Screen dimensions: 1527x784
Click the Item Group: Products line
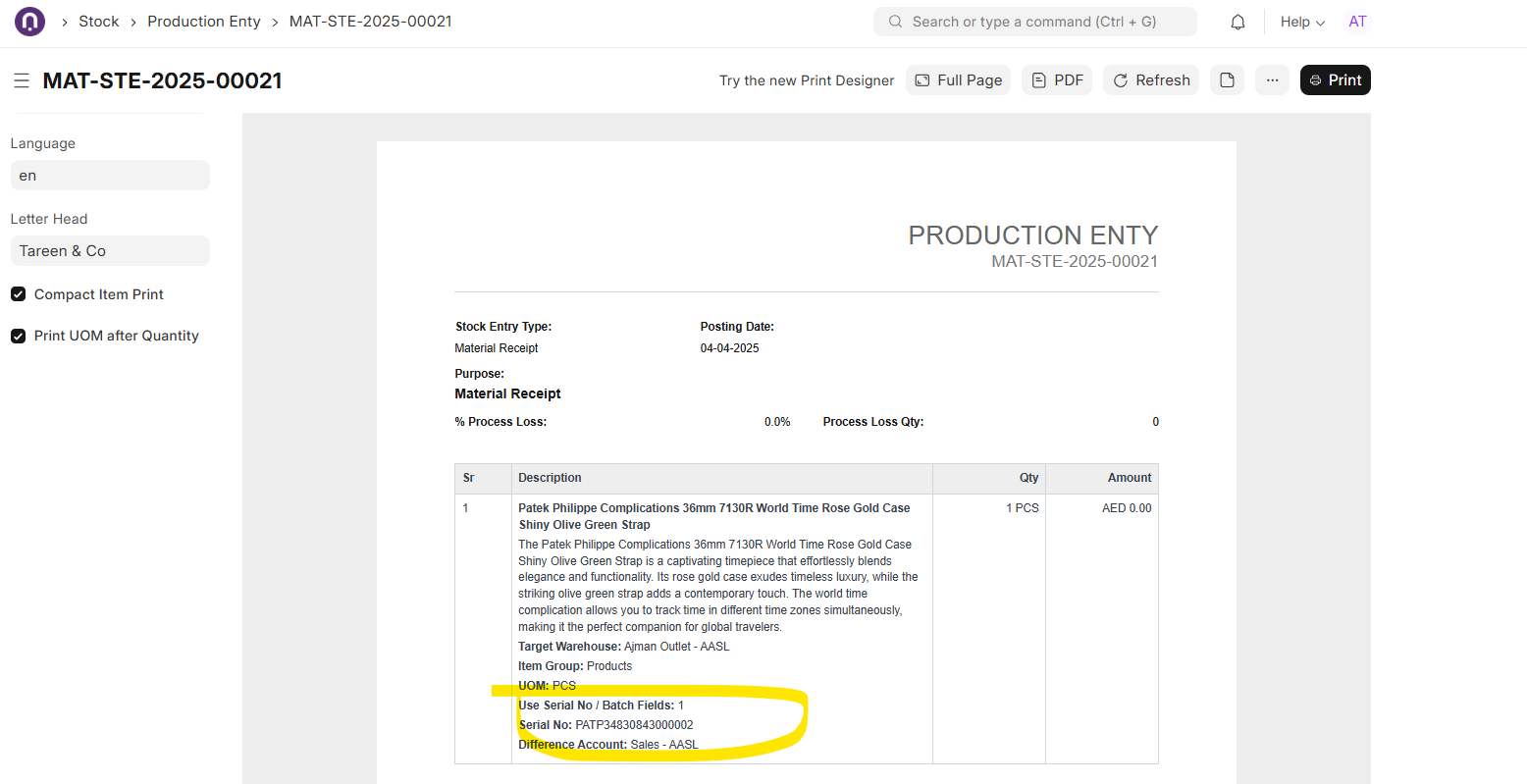click(x=575, y=666)
